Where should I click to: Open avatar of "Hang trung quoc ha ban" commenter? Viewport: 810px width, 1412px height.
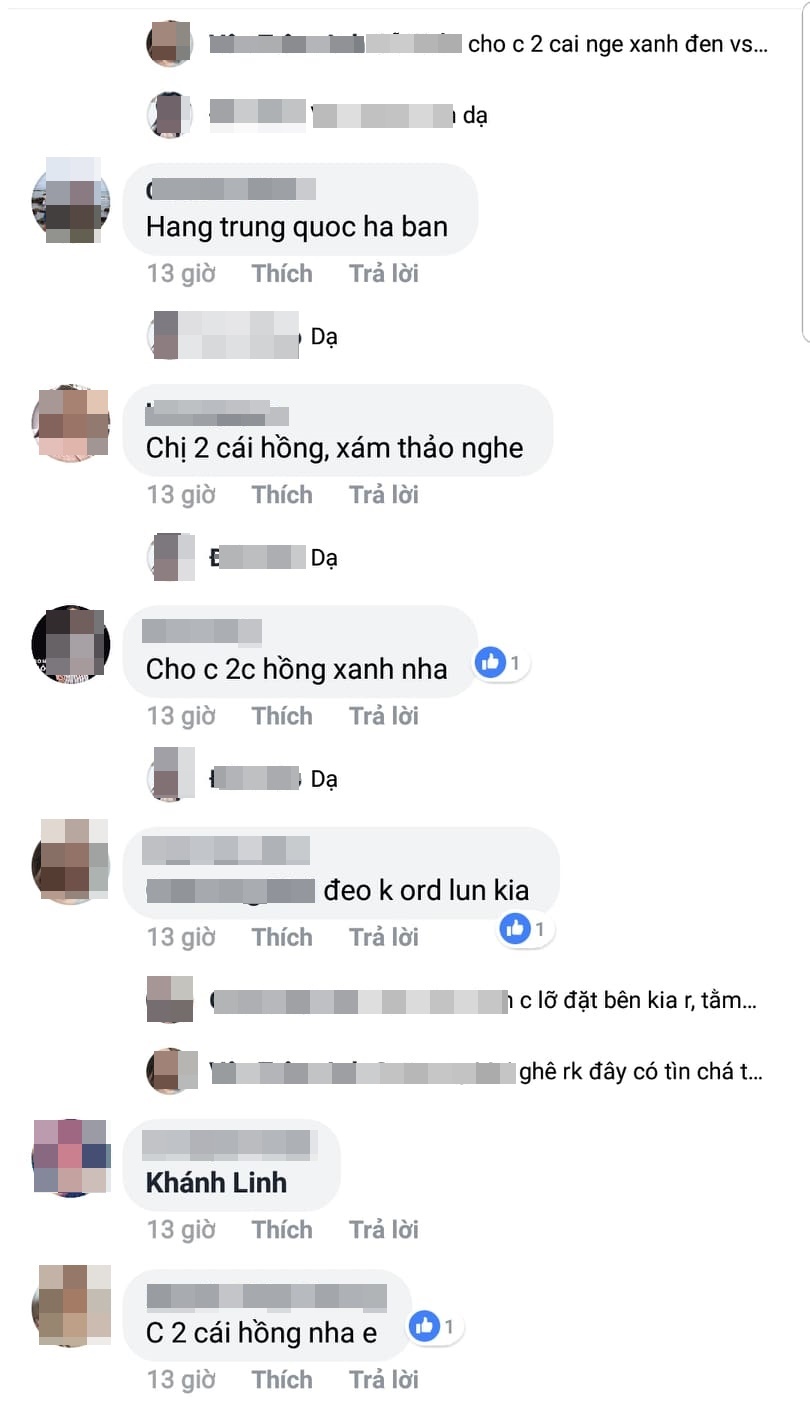pos(71,200)
